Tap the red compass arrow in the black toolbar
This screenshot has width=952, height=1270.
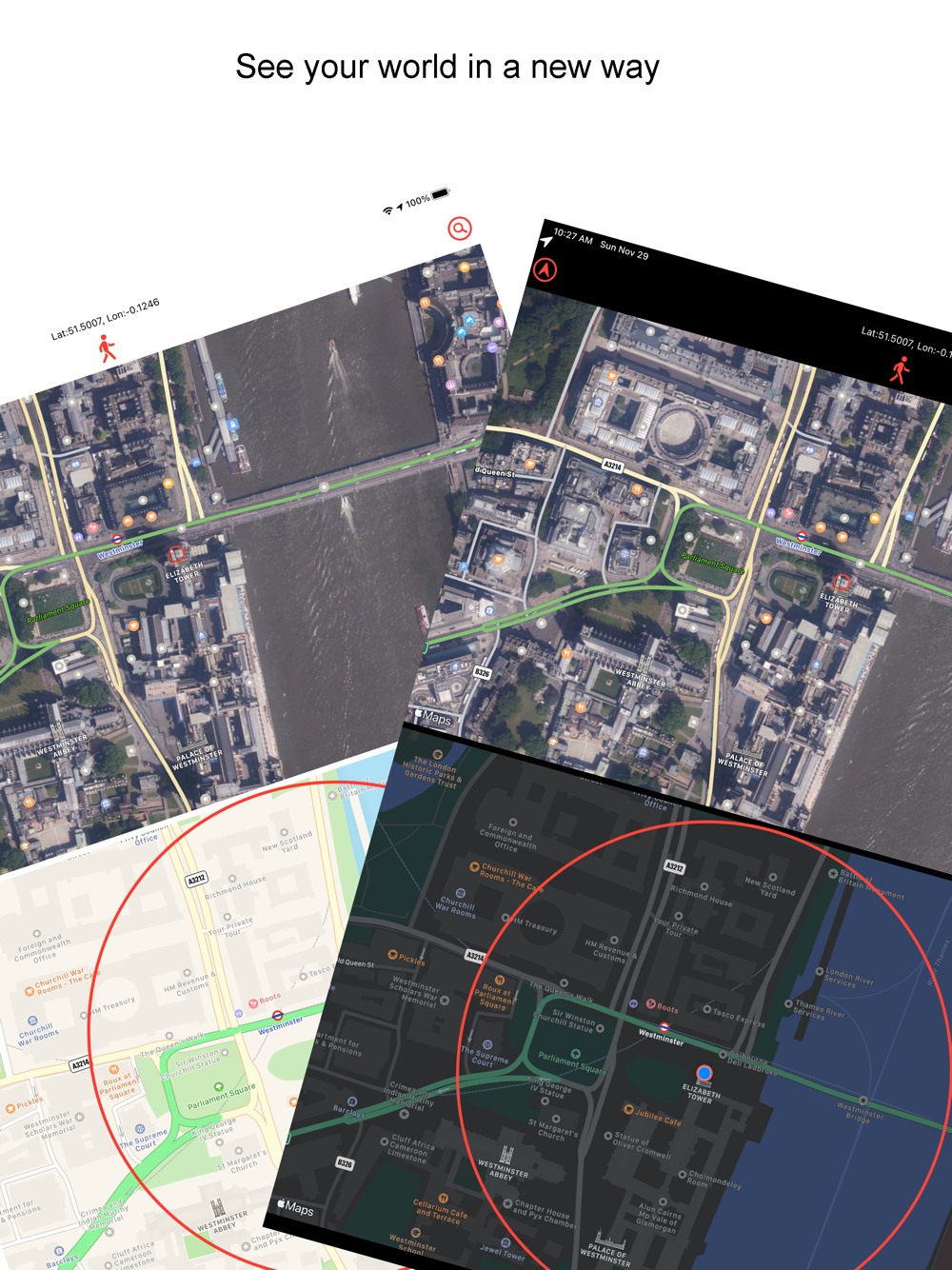[545, 270]
